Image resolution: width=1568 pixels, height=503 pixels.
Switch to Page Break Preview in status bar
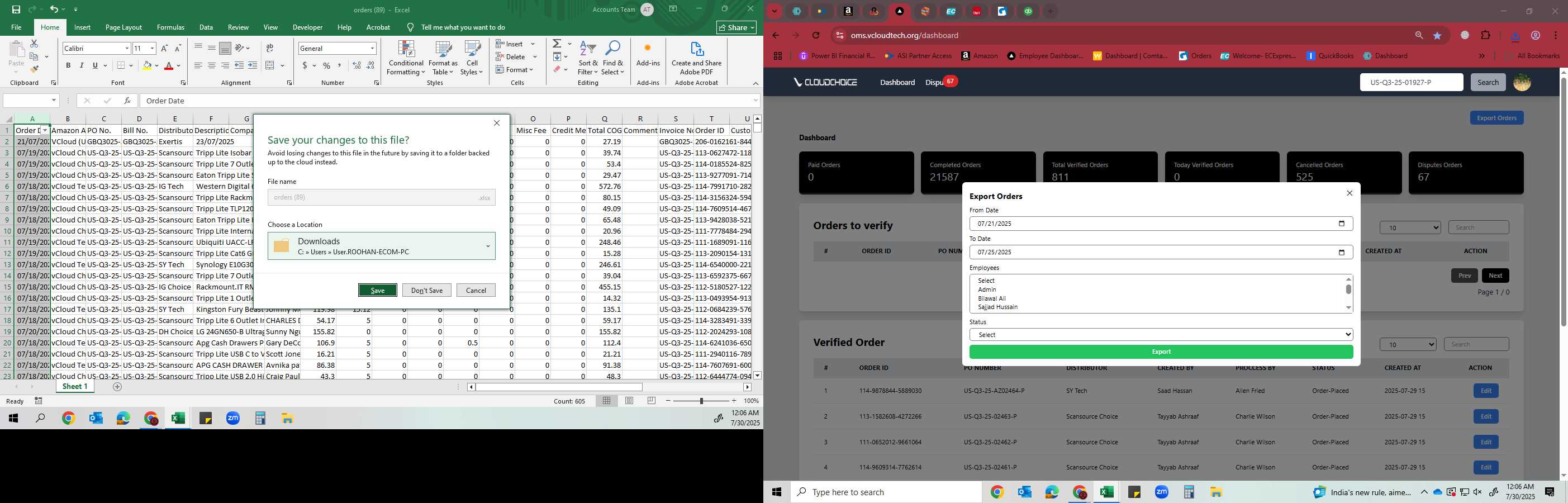point(652,401)
